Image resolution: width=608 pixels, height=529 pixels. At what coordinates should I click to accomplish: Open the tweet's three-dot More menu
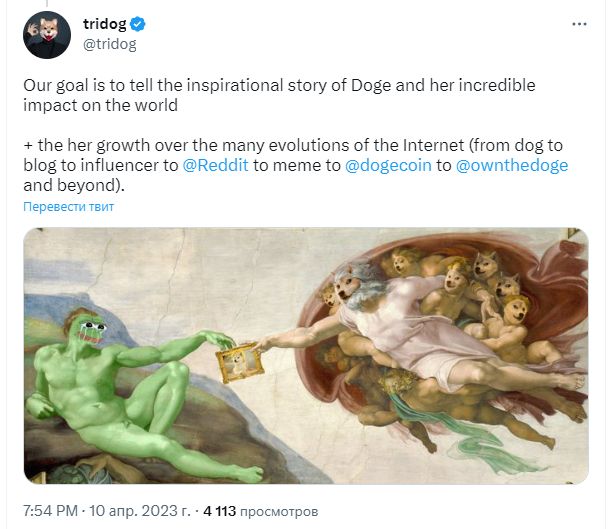tap(579, 24)
